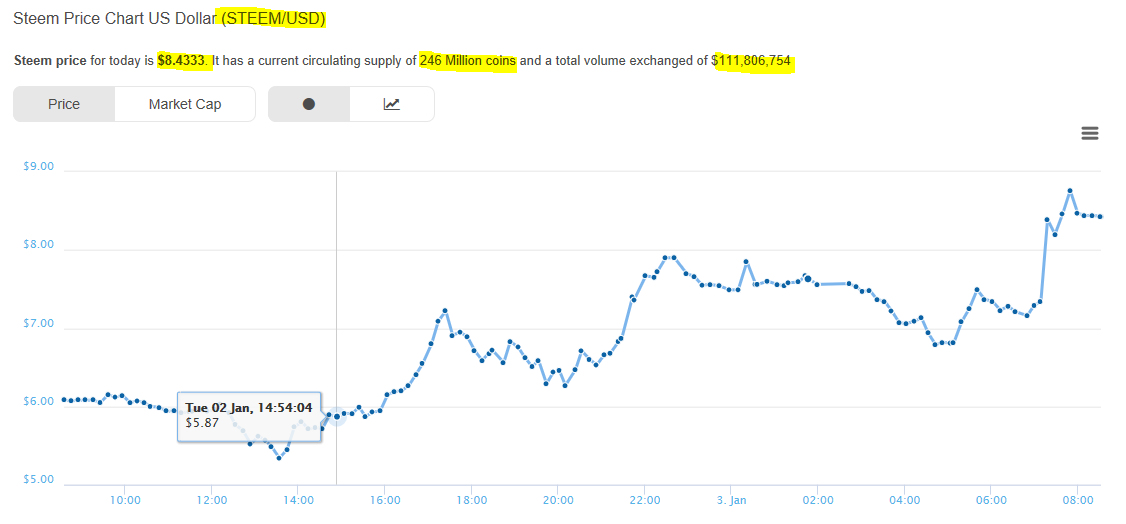
Task: Click the 12:00 x-axis time label
Action: 211,500
